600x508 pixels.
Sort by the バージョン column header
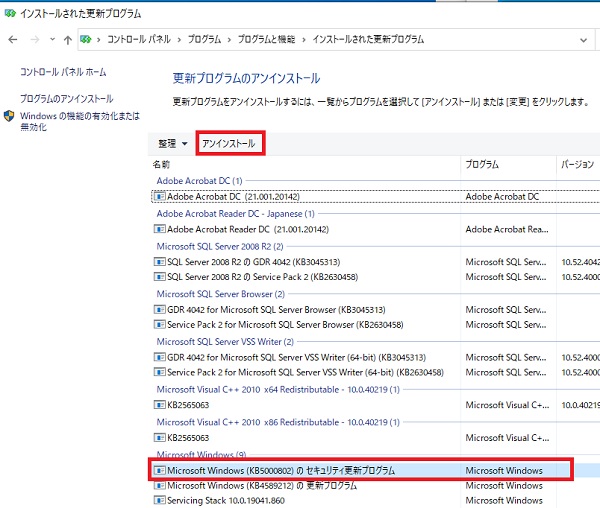click(x=577, y=164)
